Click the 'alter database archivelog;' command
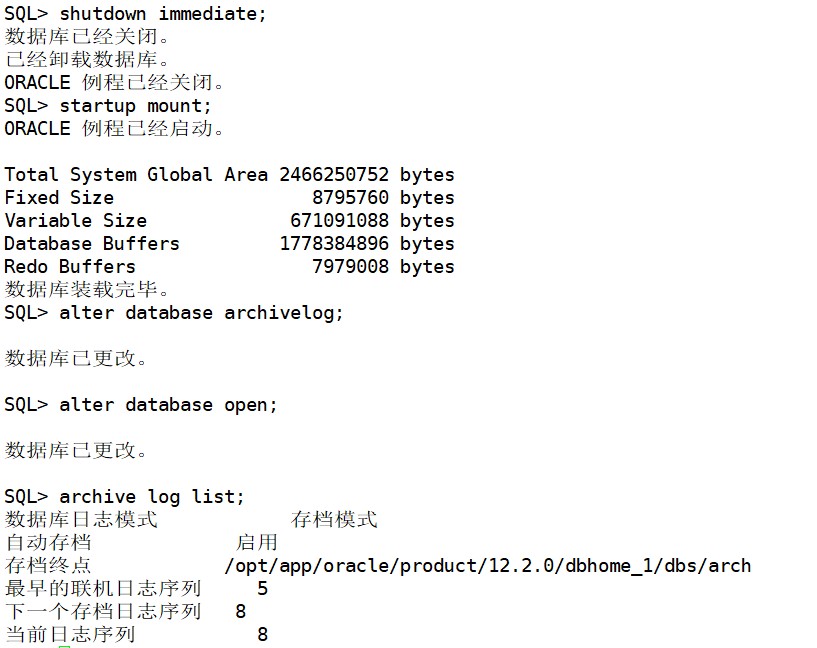Image resolution: width=817 pixels, height=648 pixels. [201, 313]
